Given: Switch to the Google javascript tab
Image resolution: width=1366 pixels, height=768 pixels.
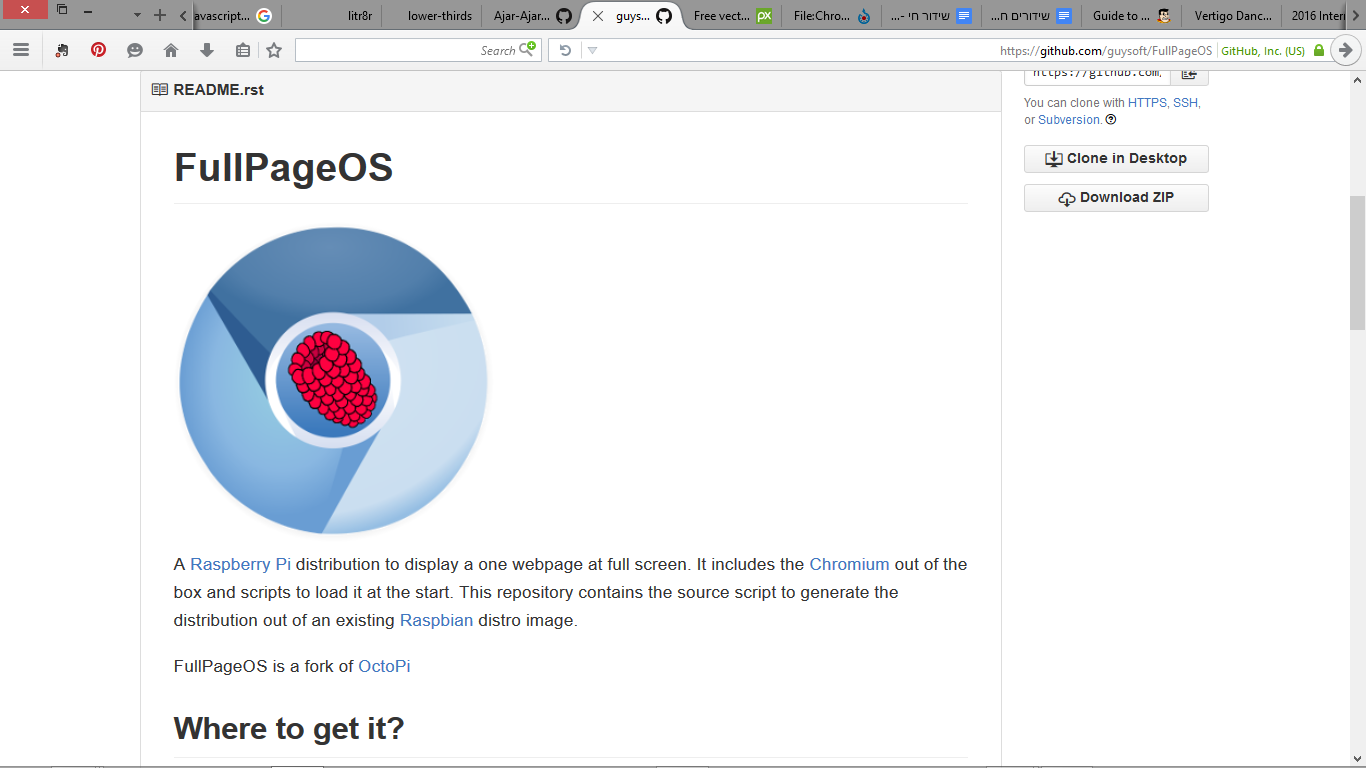Looking at the screenshot, I should (234, 16).
